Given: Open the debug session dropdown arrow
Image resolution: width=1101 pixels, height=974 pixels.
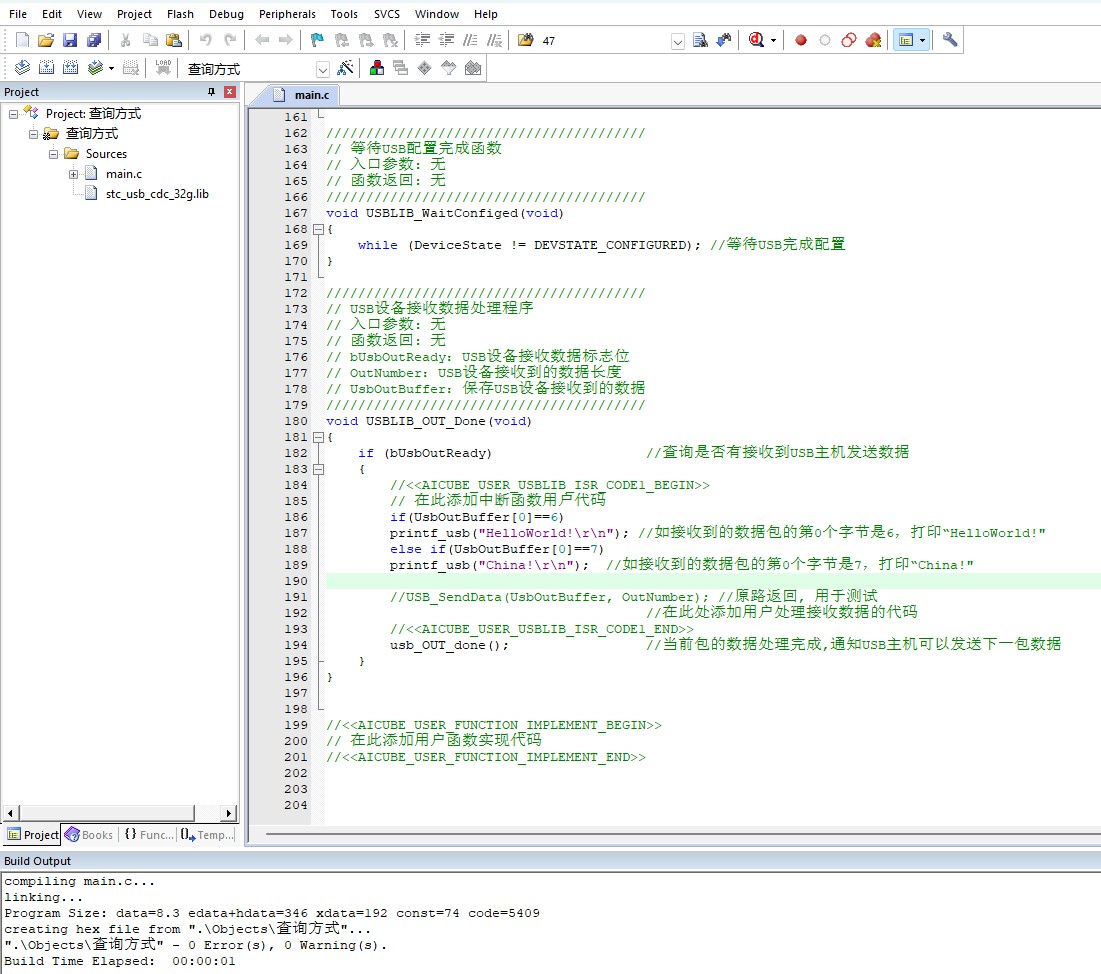Looking at the screenshot, I should (x=773, y=40).
